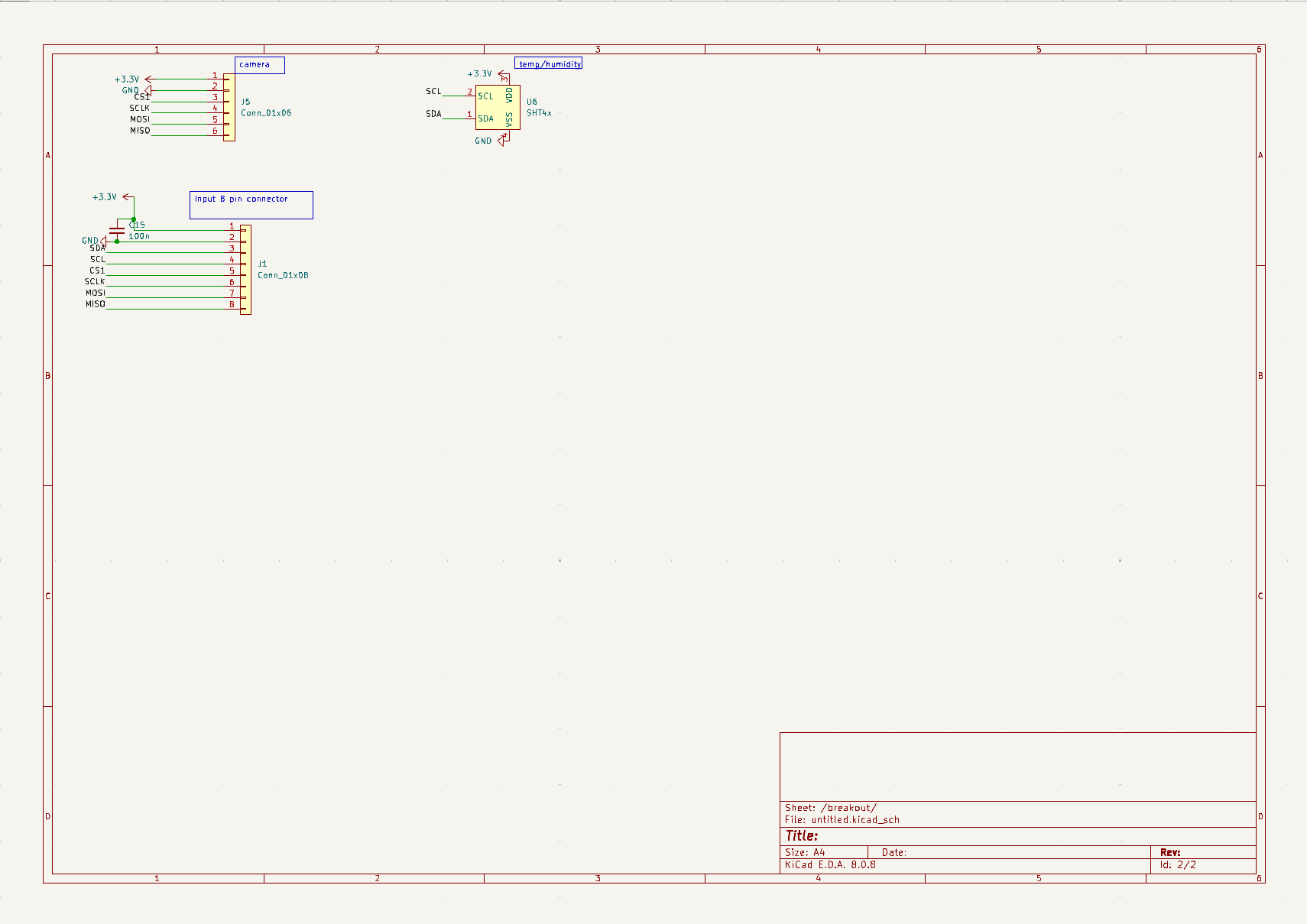
Task: Click the GND symbol next to capacitor C15
Action: pos(102,241)
